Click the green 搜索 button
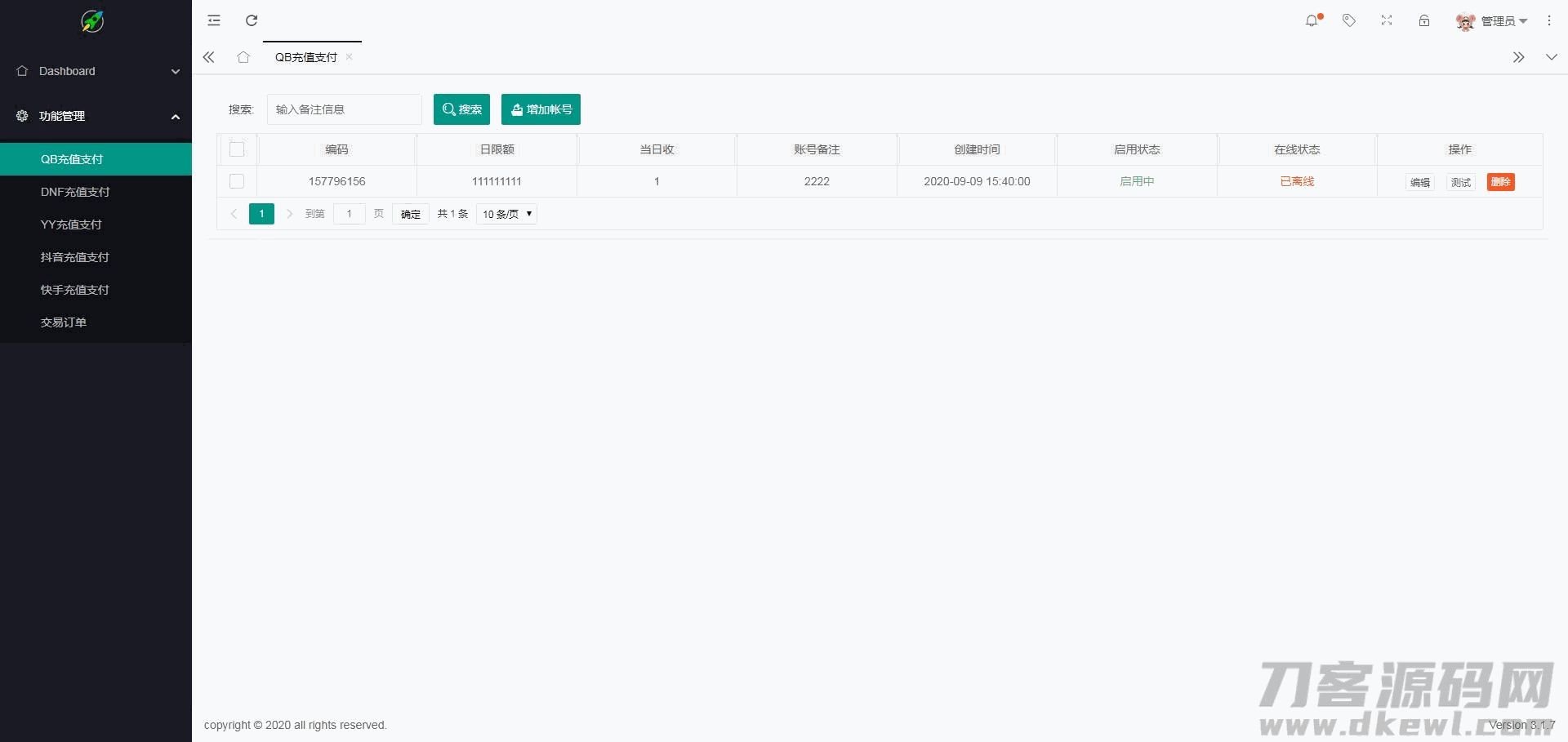The width and height of the screenshot is (1568, 742). pyautogui.click(x=461, y=109)
